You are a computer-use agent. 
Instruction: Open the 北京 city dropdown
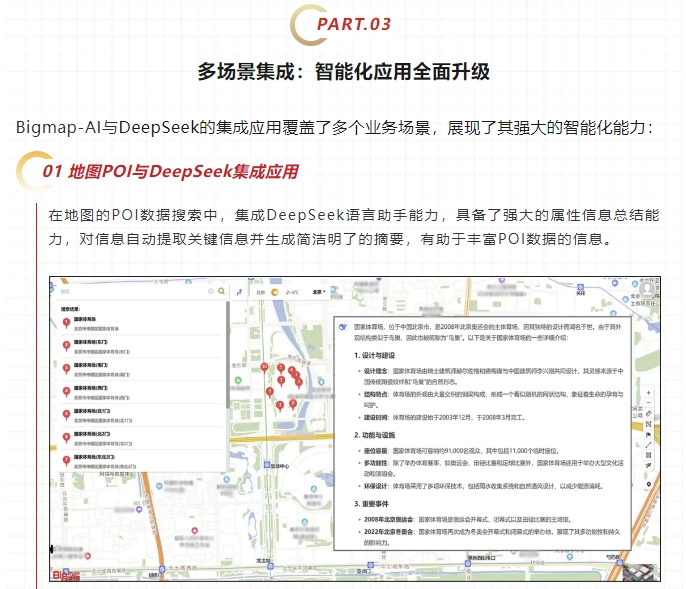click(319, 292)
